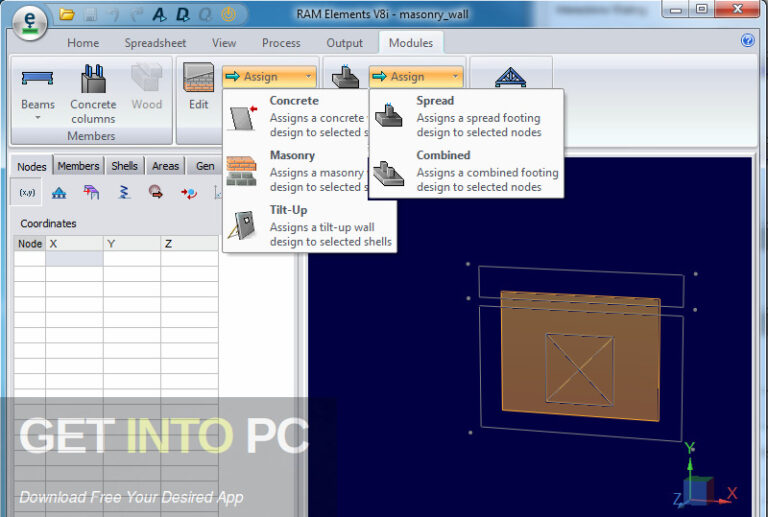
Task: Open the Output ribbon tab
Action: click(x=345, y=43)
